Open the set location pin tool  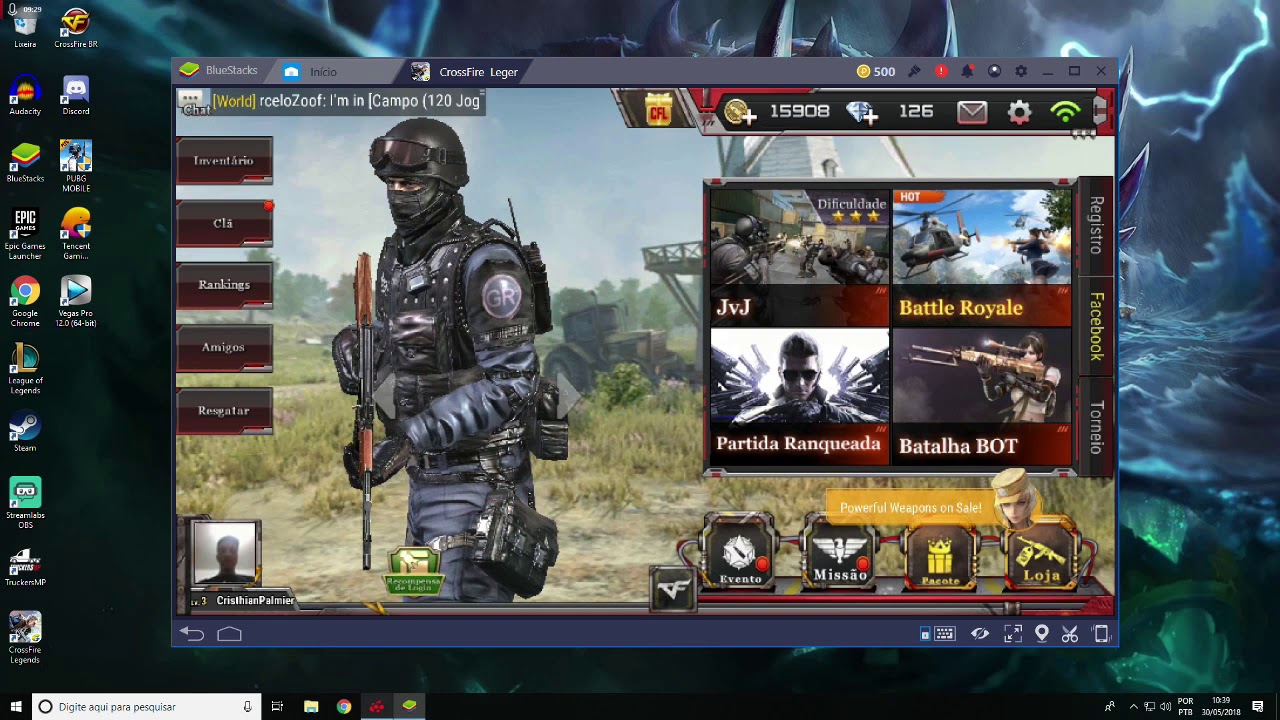pyautogui.click(x=1042, y=633)
